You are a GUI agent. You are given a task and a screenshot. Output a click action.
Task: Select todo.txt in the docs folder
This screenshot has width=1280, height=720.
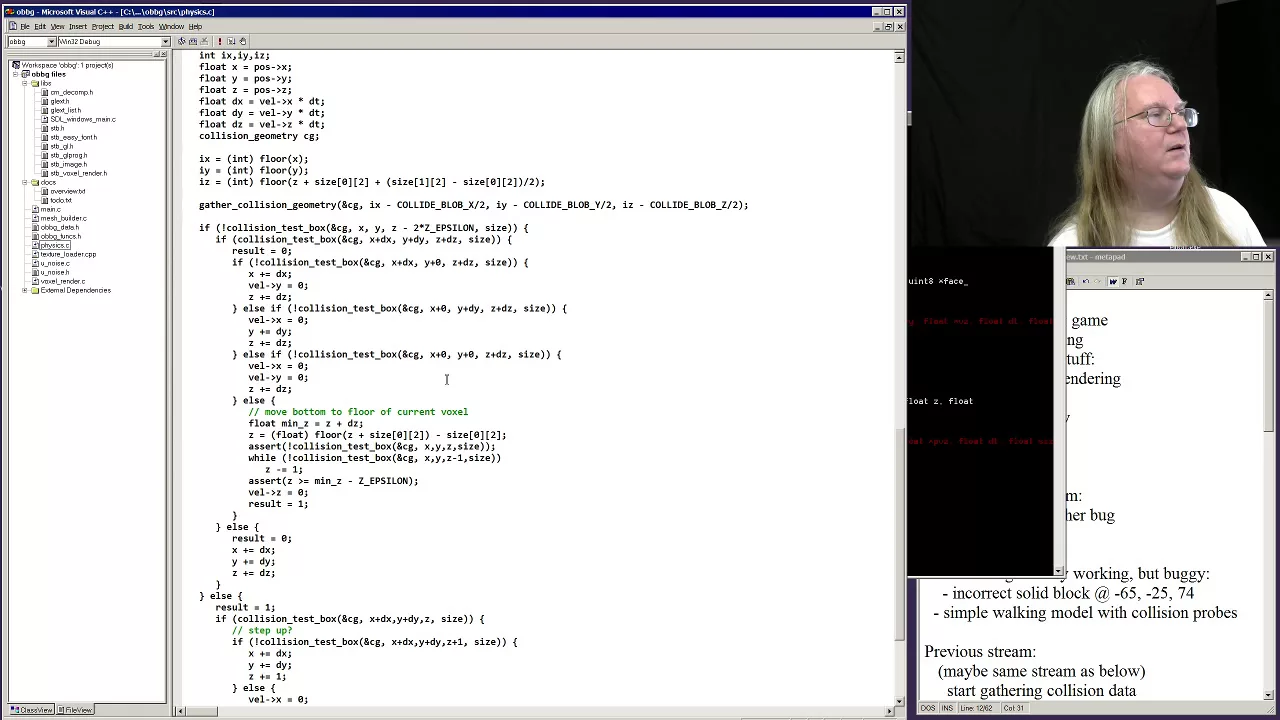(x=60, y=200)
